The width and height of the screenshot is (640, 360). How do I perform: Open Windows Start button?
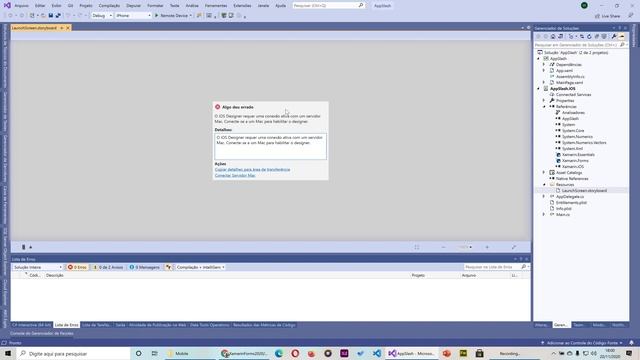pyautogui.click(x=8, y=353)
